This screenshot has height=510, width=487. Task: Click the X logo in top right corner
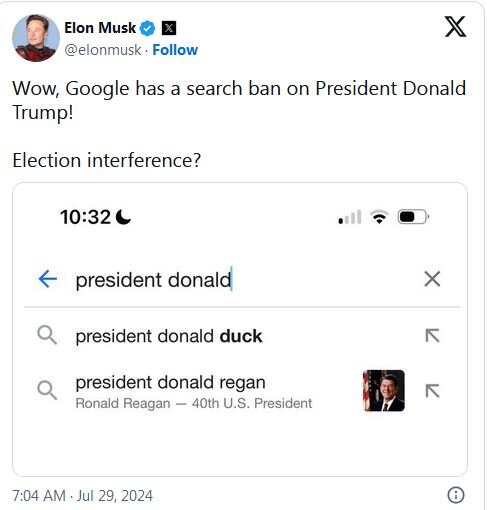point(455,27)
